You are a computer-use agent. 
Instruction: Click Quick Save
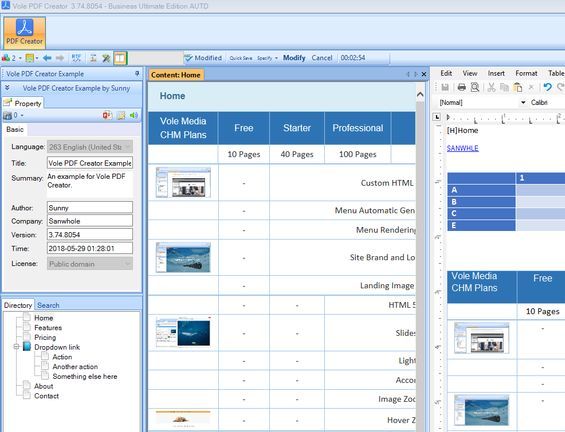pos(241,58)
